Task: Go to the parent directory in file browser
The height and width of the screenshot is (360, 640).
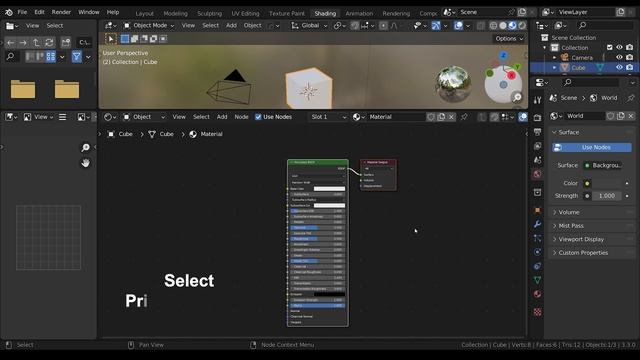Action: tap(36, 42)
